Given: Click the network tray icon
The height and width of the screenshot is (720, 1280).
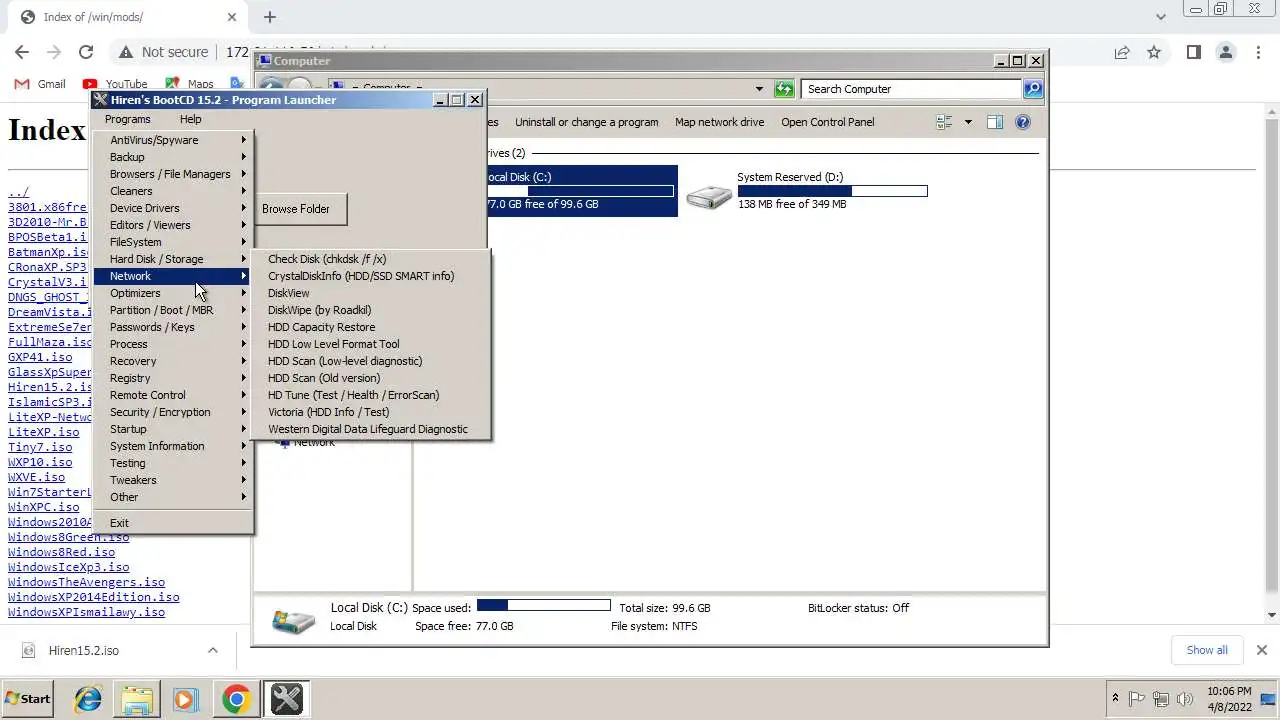Looking at the screenshot, I should pos(1161,699).
